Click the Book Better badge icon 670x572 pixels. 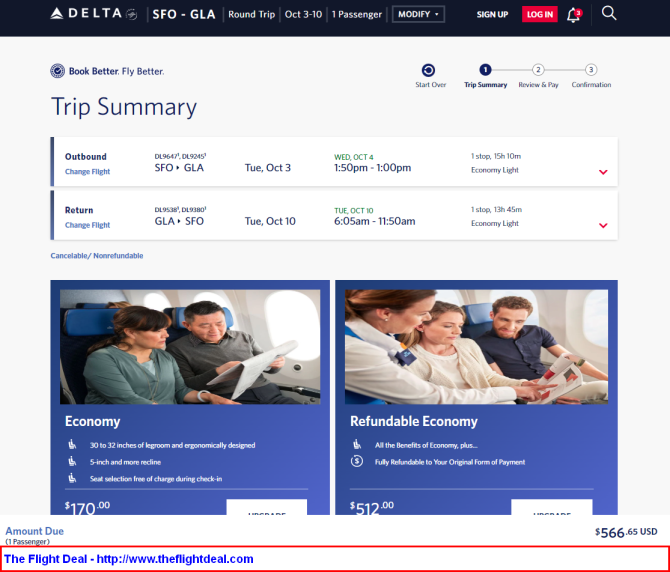pos(57,71)
